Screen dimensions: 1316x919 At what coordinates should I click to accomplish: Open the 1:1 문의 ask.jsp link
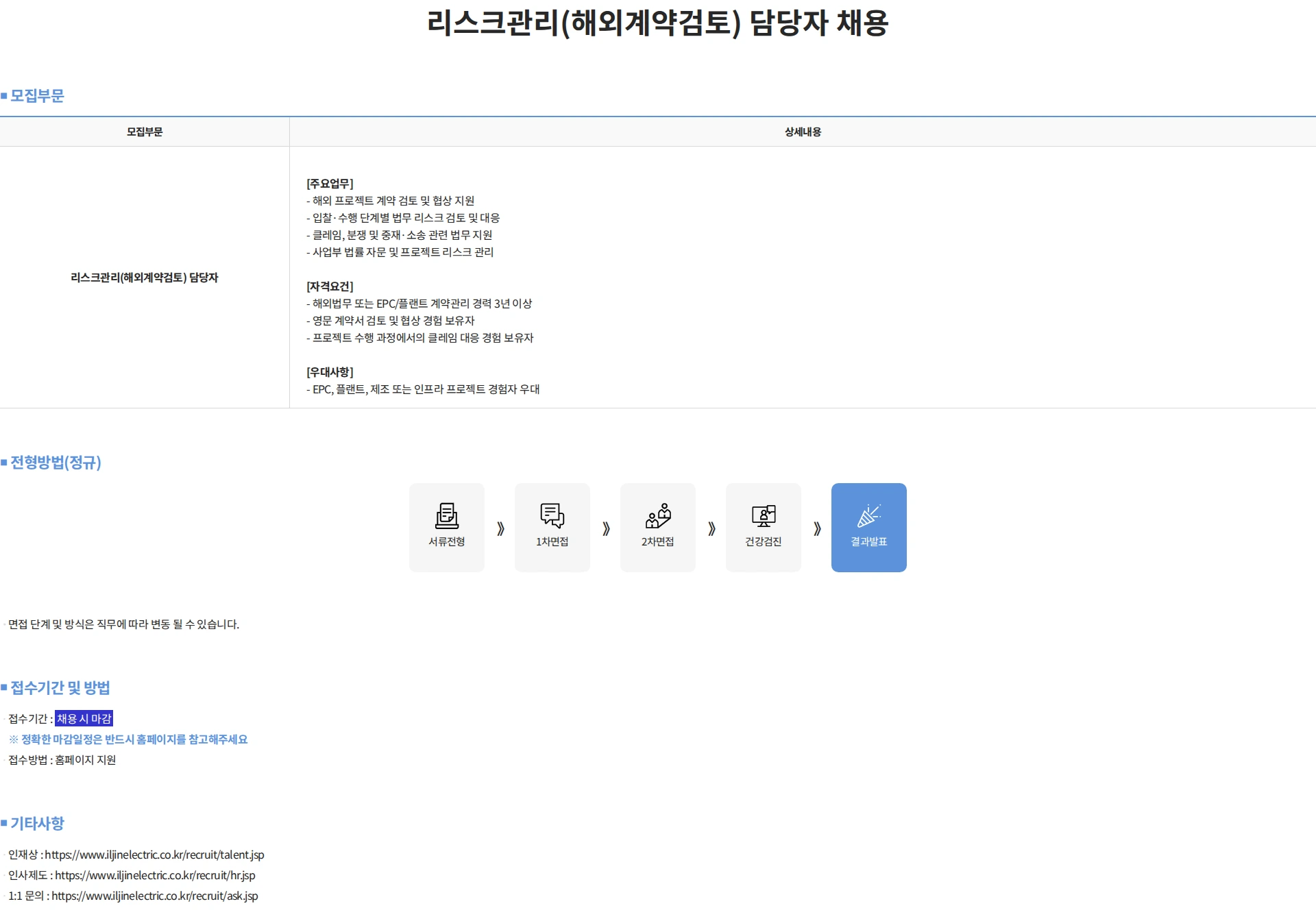point(155,896)
